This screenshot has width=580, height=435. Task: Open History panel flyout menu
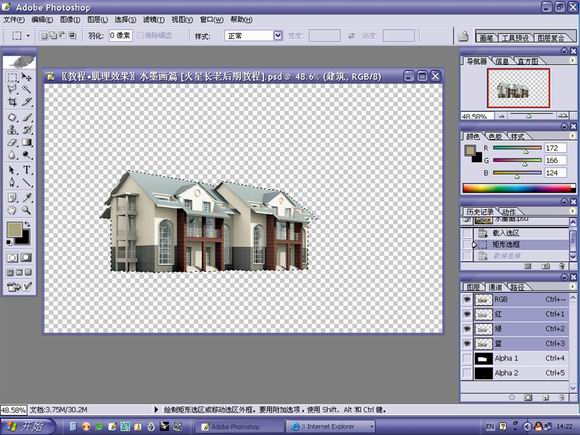pyautogui.click(x=572, y=211)
